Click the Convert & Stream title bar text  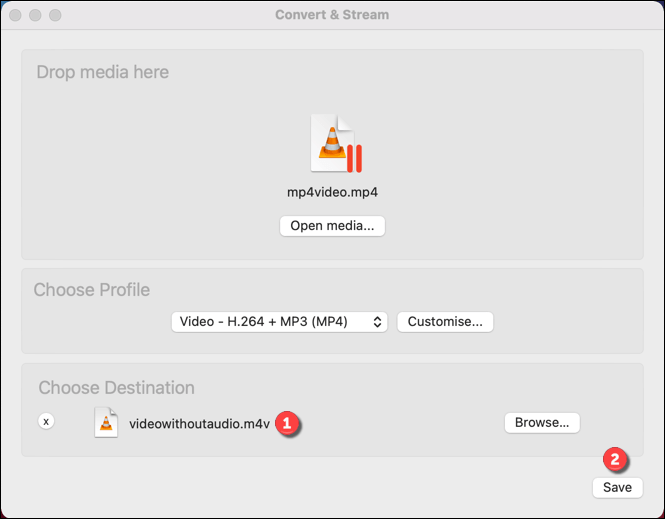pyautogui.click(x=332, y=15)
